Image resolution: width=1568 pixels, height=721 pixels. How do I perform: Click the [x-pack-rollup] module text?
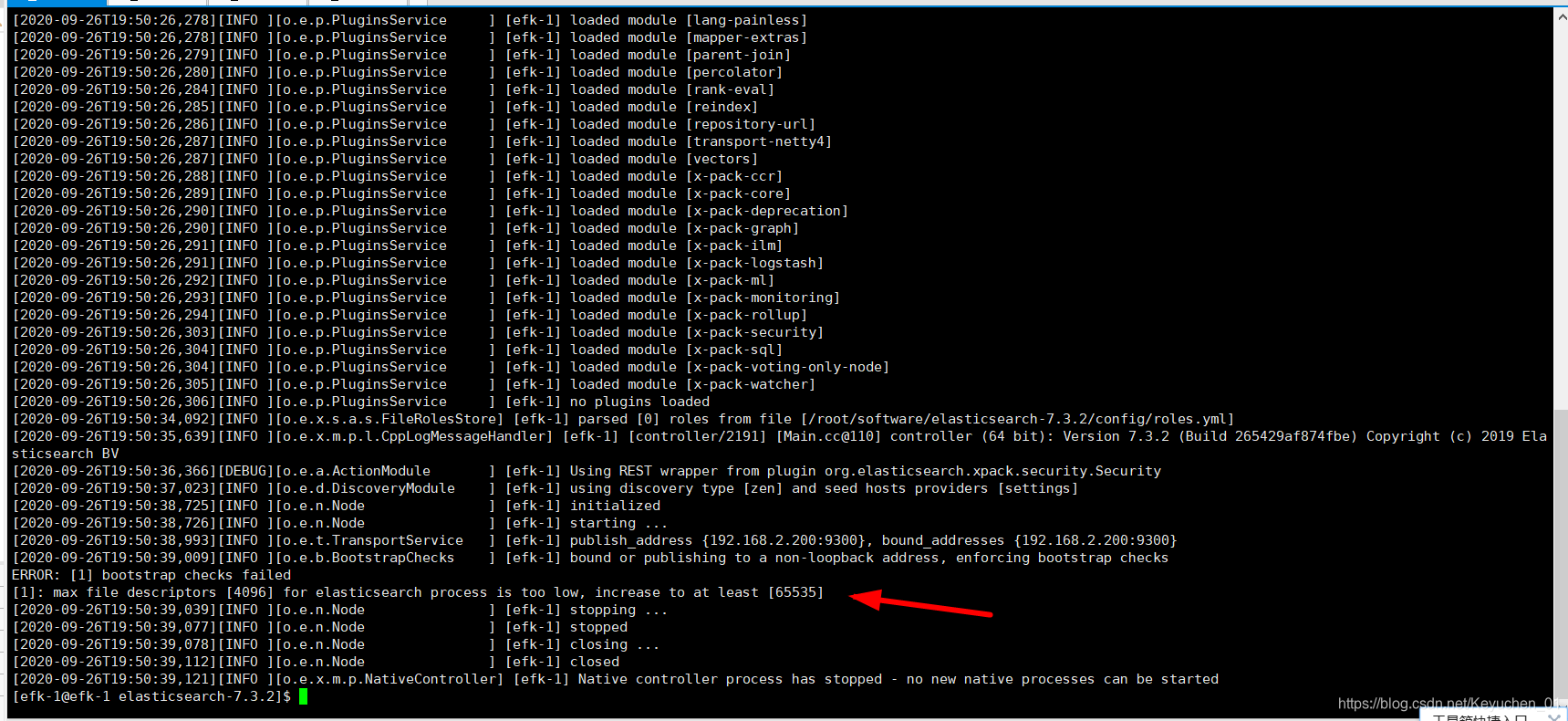click(x=746, y=315)
